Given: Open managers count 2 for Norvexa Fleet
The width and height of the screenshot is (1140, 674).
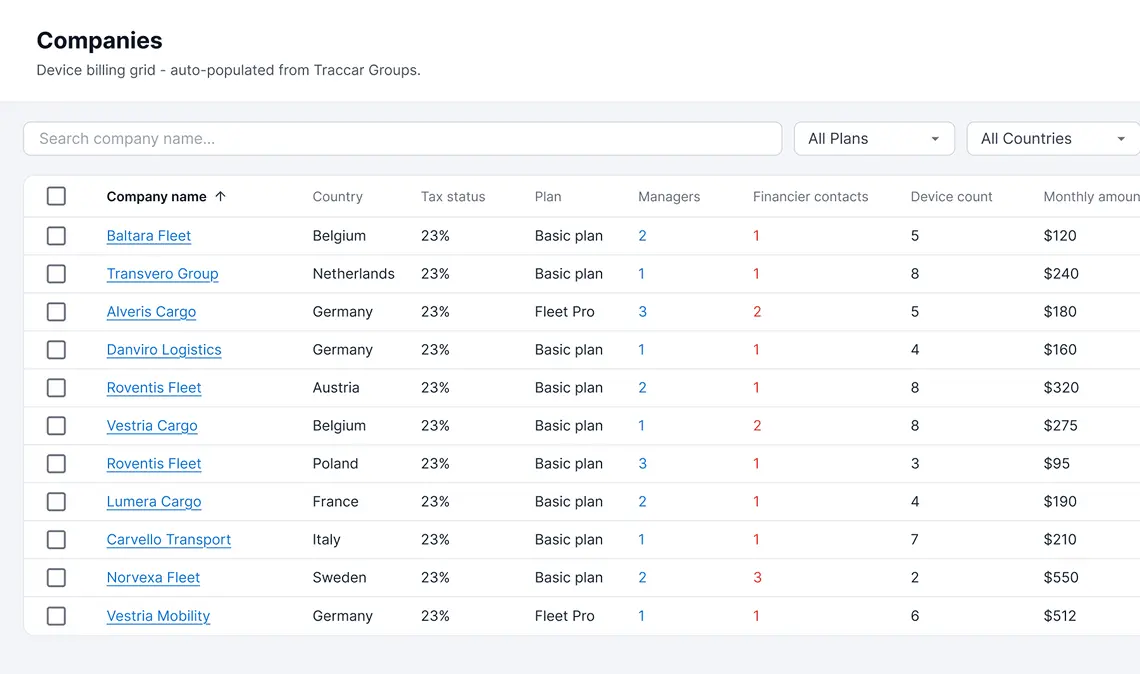Looking at the screenshot, I should 642,577.
